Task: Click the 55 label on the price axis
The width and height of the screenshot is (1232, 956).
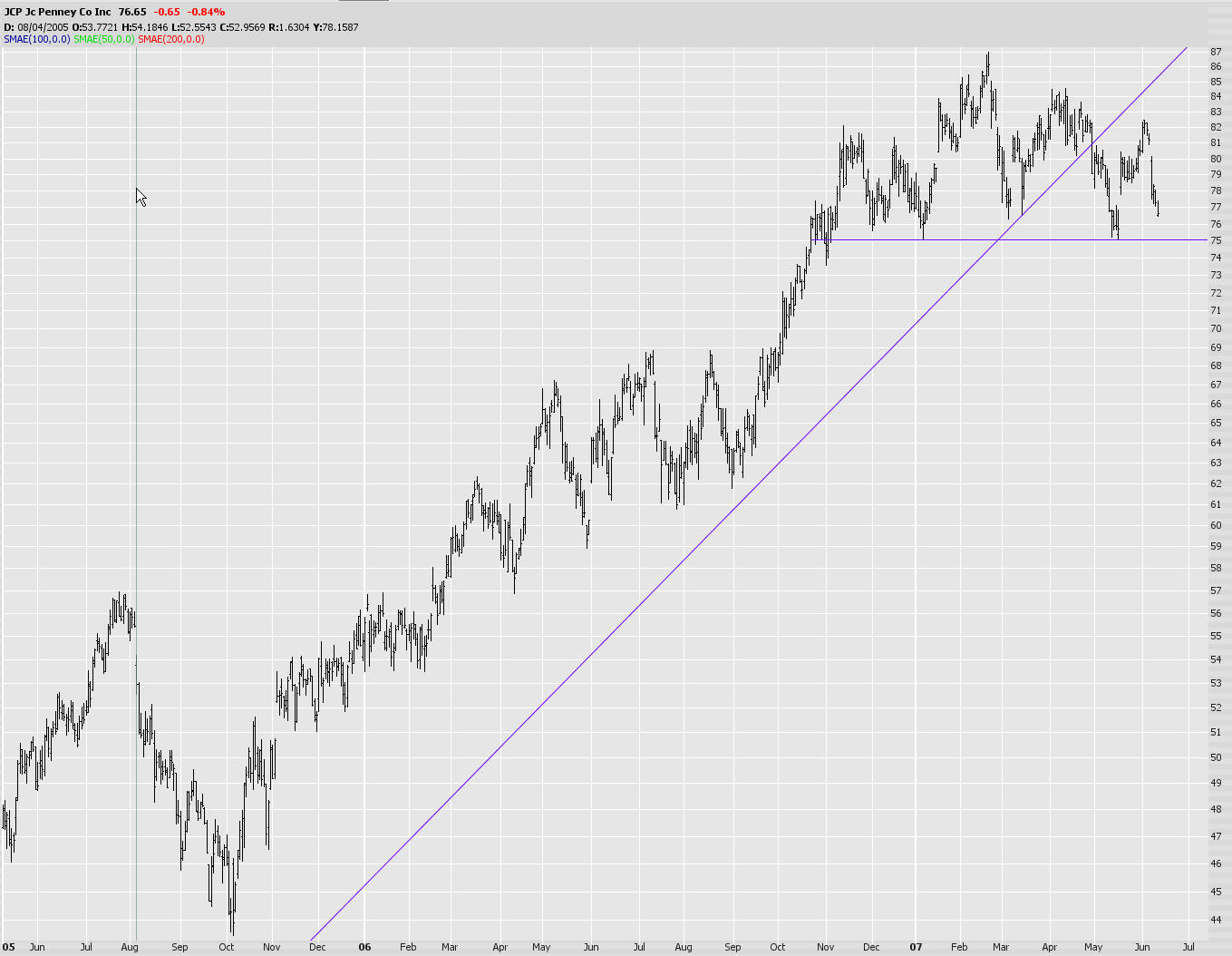Action: click(1216, 636)
